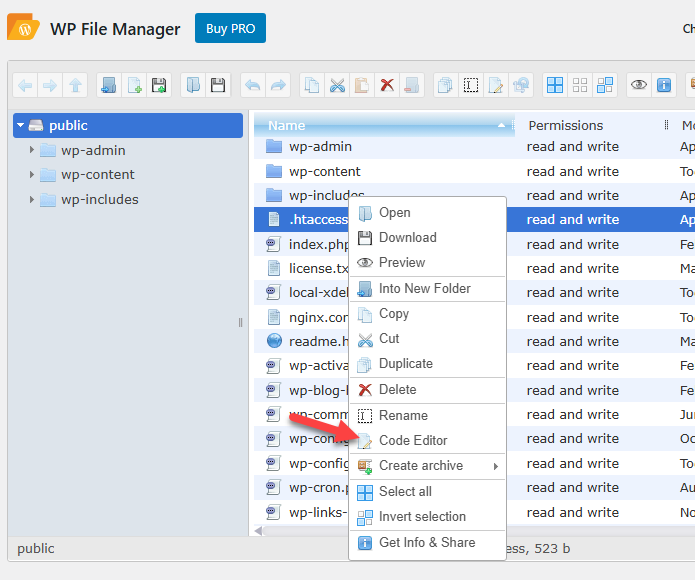Choose Into New Folder in context menu
Image resolution: width=695 pixels, height=580 pixels.
click(428, 288)
